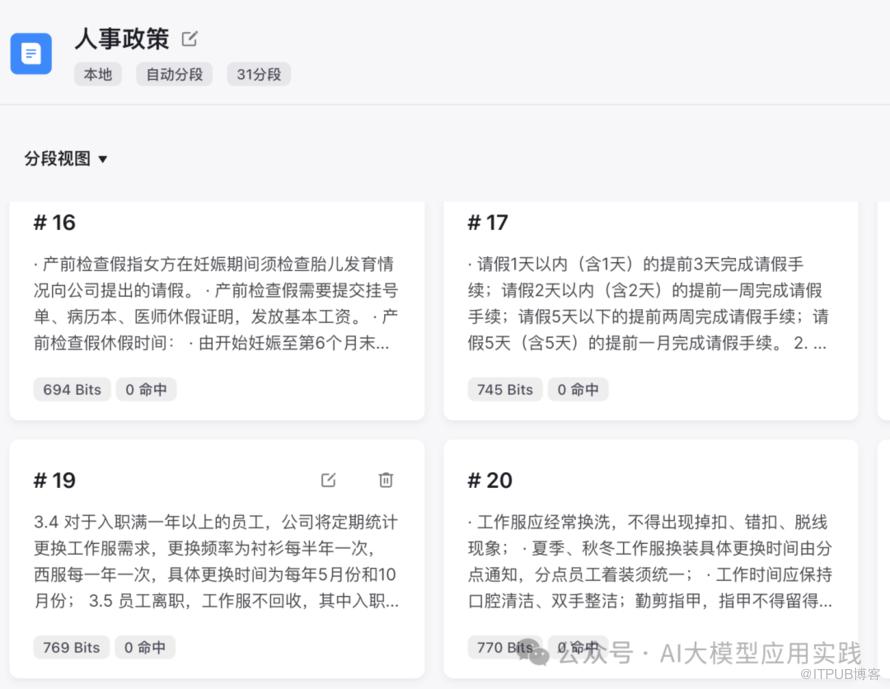Screen dimensions: 890x689
Task: Click the 769 Bits badge
Action: click(x=72, y=647)
